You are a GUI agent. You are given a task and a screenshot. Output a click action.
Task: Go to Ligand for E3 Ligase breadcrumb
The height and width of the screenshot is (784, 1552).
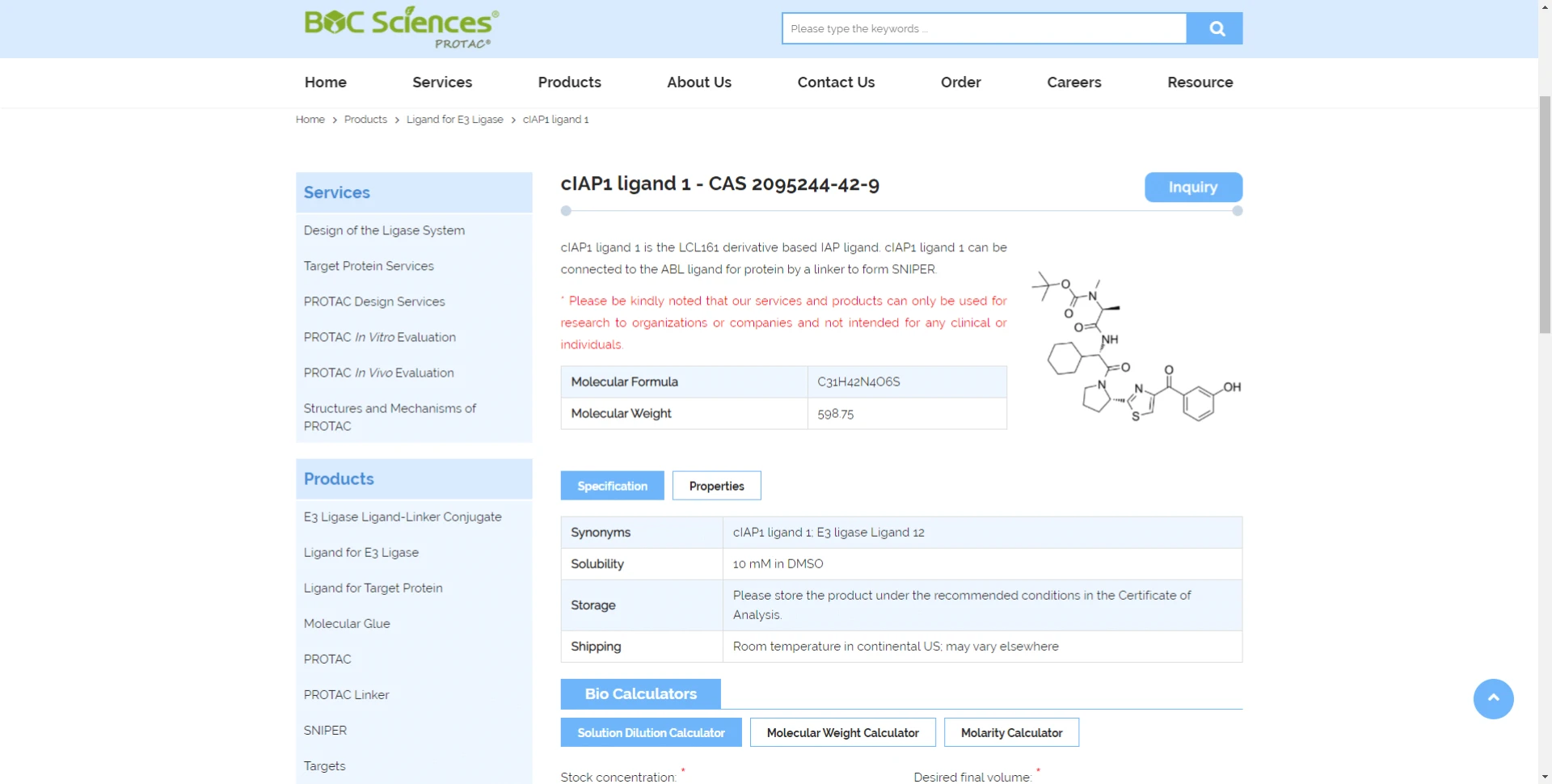pyautogui.click(x=454, y=120)
